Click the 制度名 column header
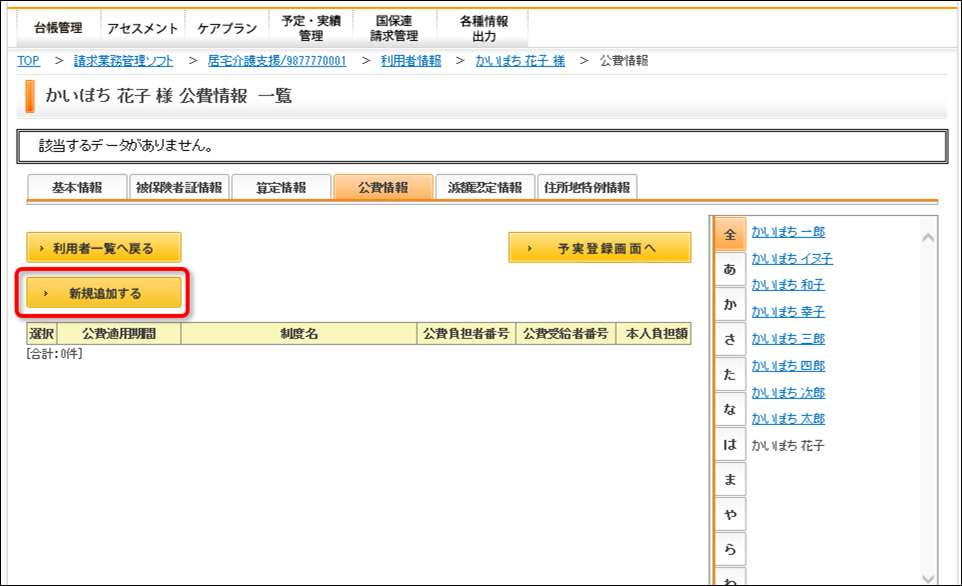This screenshot has height=586, width=962. click(x=299, y=334)
